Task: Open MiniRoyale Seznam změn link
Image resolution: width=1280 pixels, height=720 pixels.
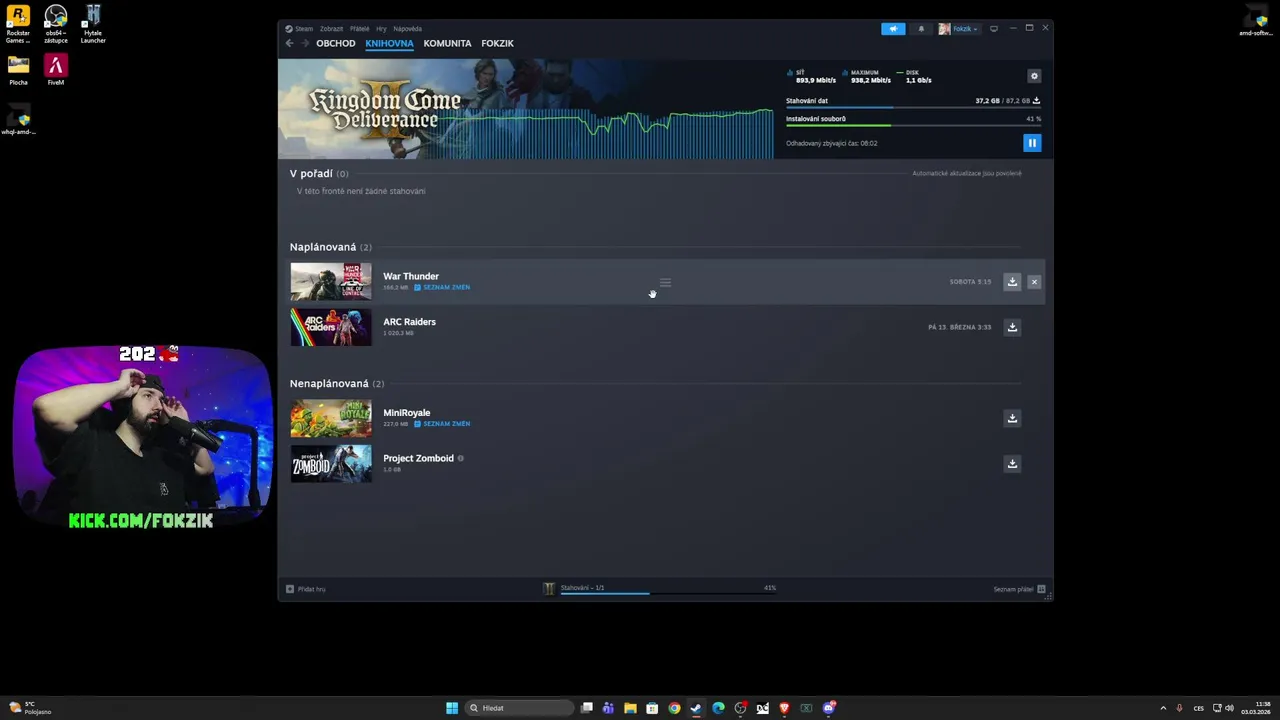Action: coord(442,424)
